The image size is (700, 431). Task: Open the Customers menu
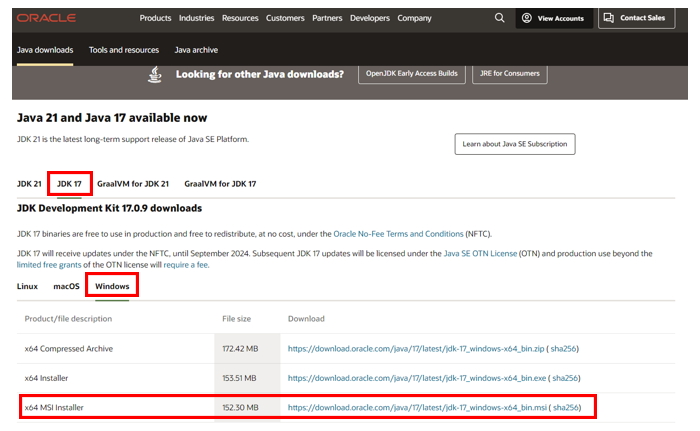click(285, 18)
